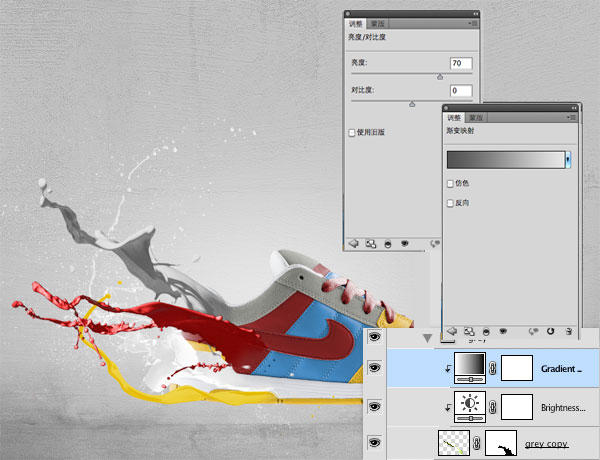600x460 pixels.
Task: Toggle eye icon of group row above Gradient
Action: [374, 337]
